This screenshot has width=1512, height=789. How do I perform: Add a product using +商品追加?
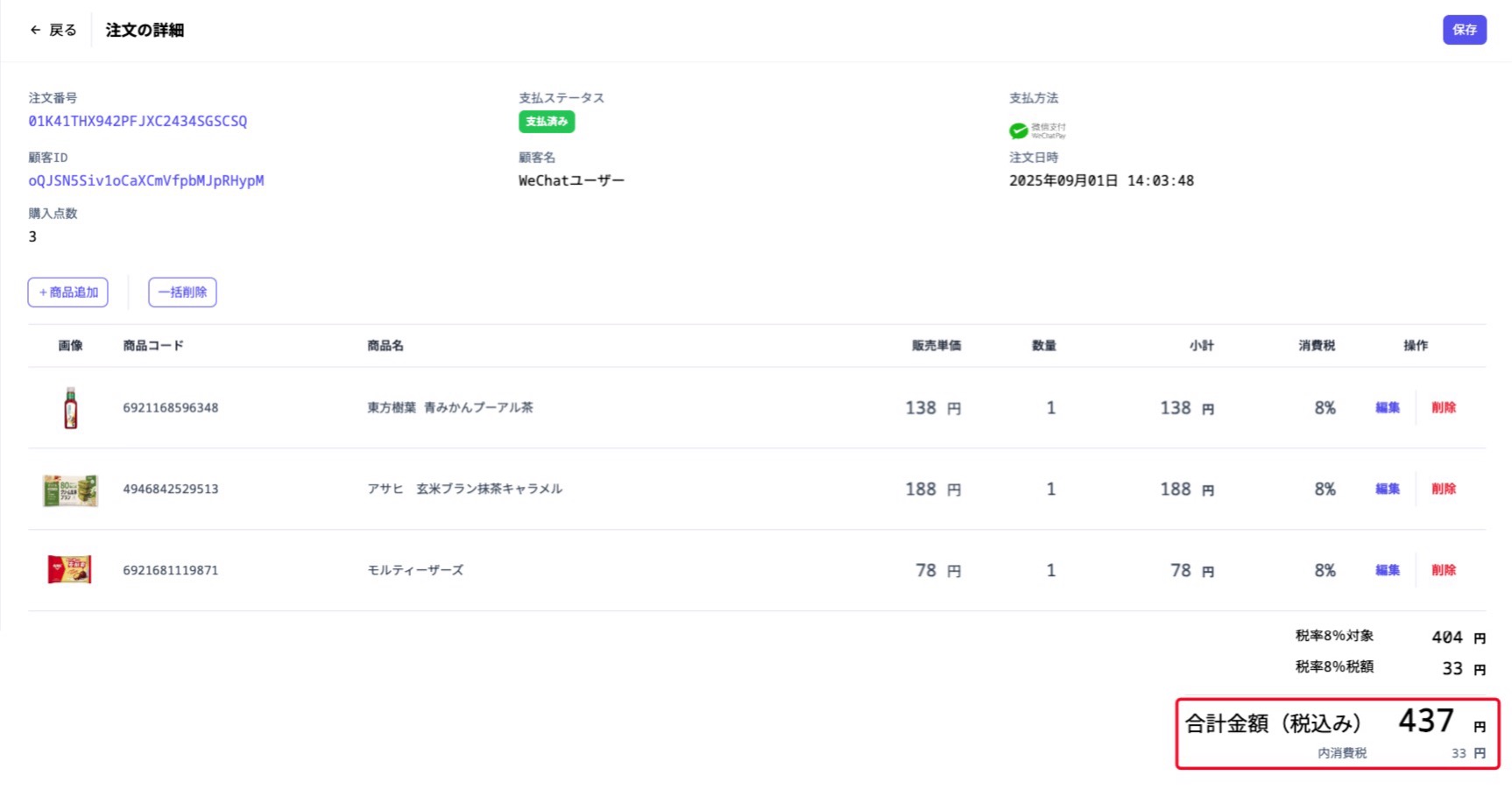coord(67,292)
